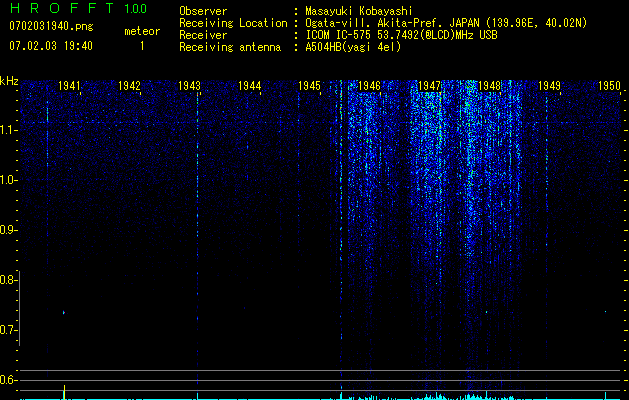Click the 0.6 frequency axis label
This screenshot has width=629, height=400.
click(7, 380)
